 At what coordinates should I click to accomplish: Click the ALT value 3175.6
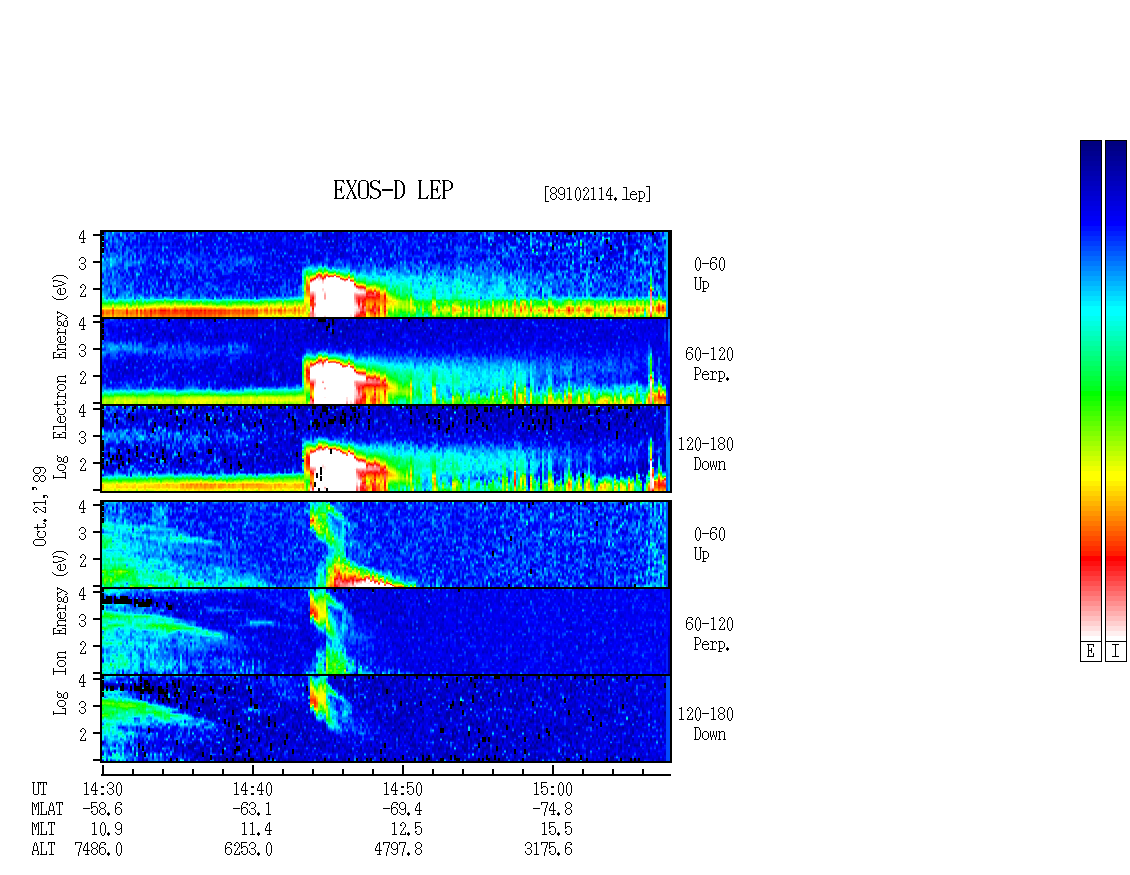pos(548,850)
